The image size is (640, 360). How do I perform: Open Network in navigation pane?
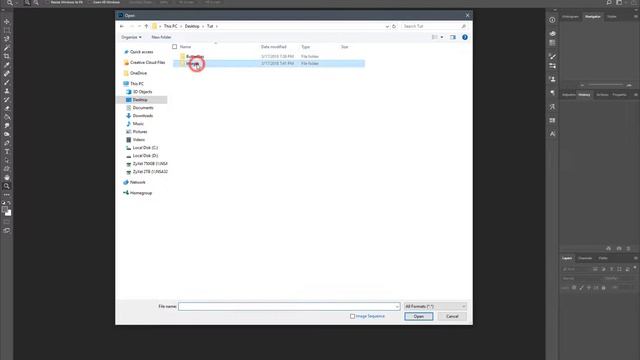tap(138, 182)
